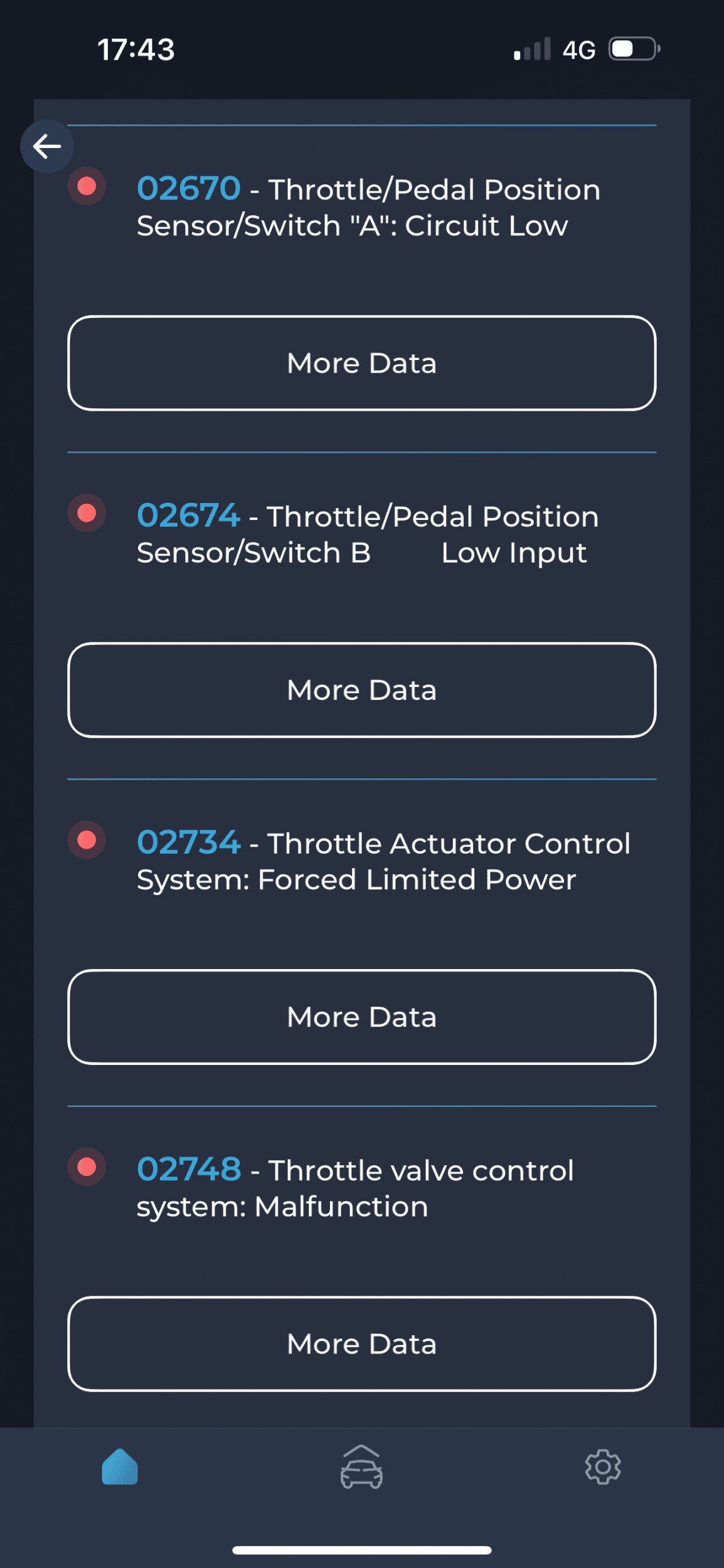Image resolution: width=724 pixels, height=1568 pixels.
Task: Select fault code 02670 link
Action: pyautogui.click(x=189, y=188)
